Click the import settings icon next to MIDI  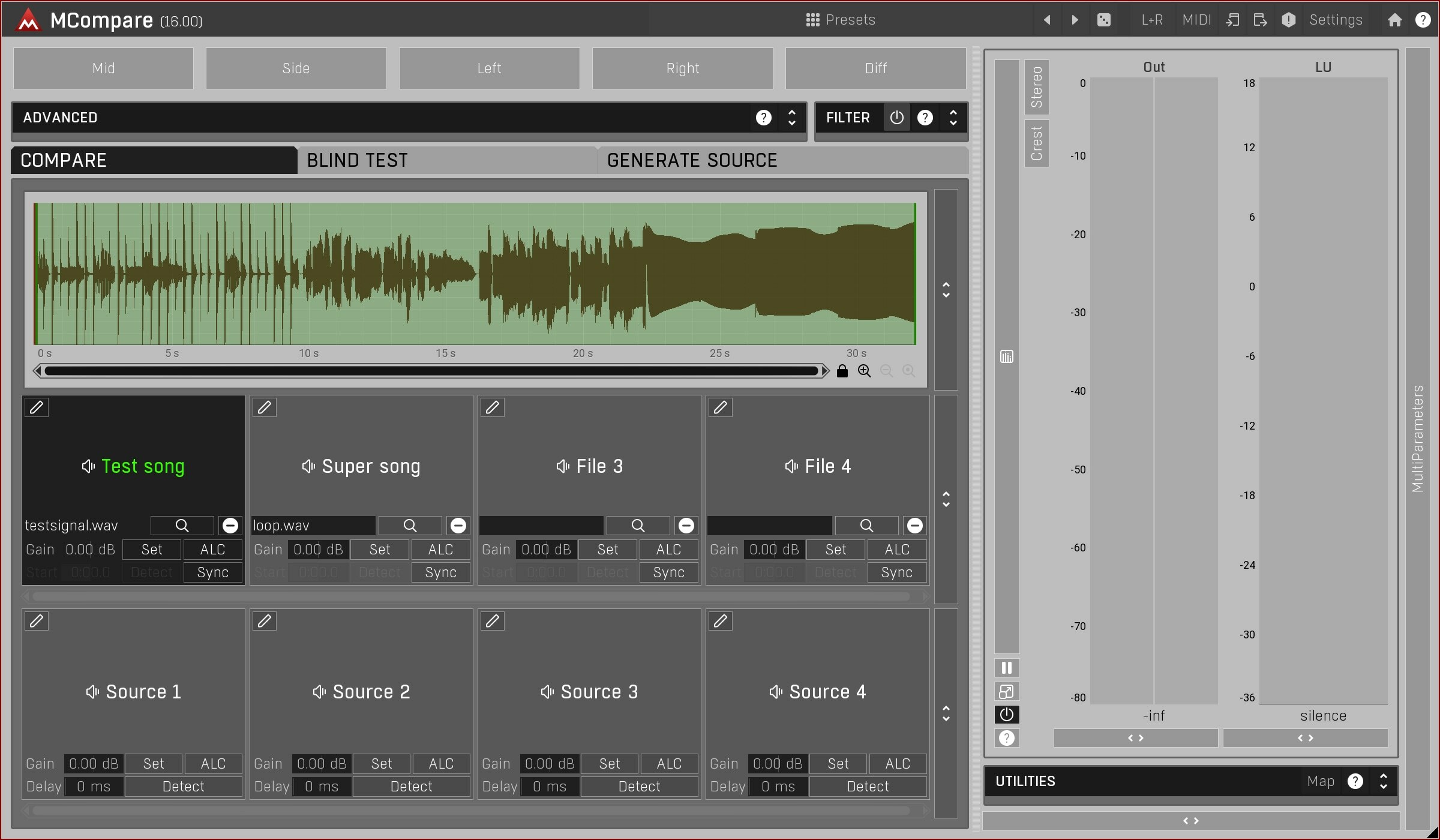tap(1232, 19)
